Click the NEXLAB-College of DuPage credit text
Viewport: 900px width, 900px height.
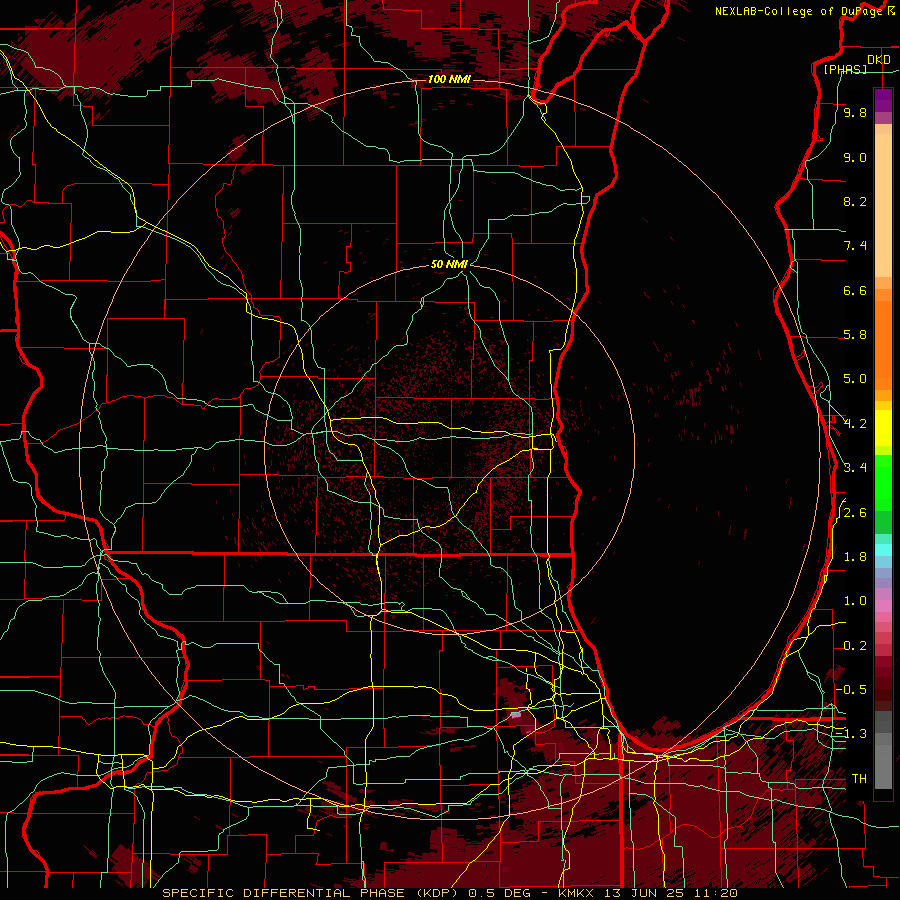coord(799,11)
